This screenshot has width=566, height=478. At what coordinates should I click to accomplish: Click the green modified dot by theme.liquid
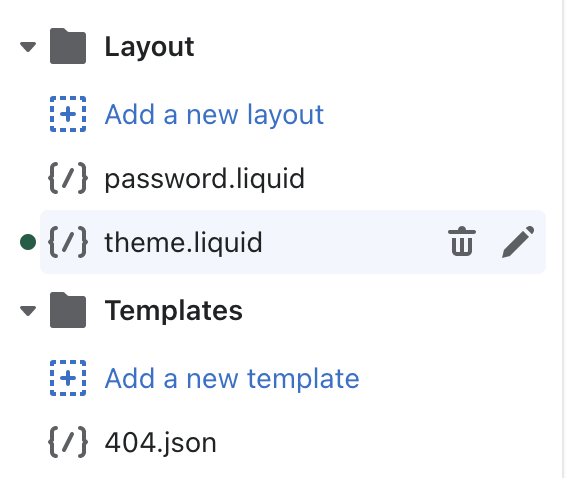(28, 242)
